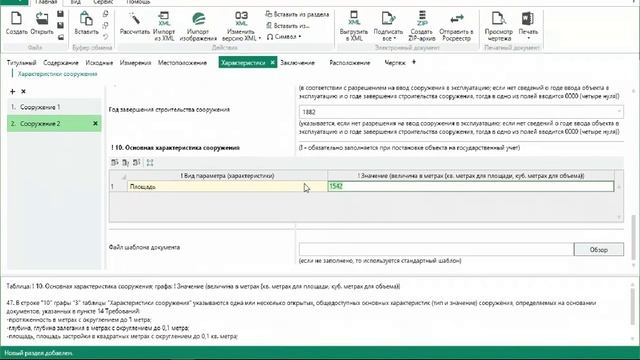Click the undo arrow in Буфер обмена
Image resolution: width=640 pixels, height=360 pixels.
(106, 37)
